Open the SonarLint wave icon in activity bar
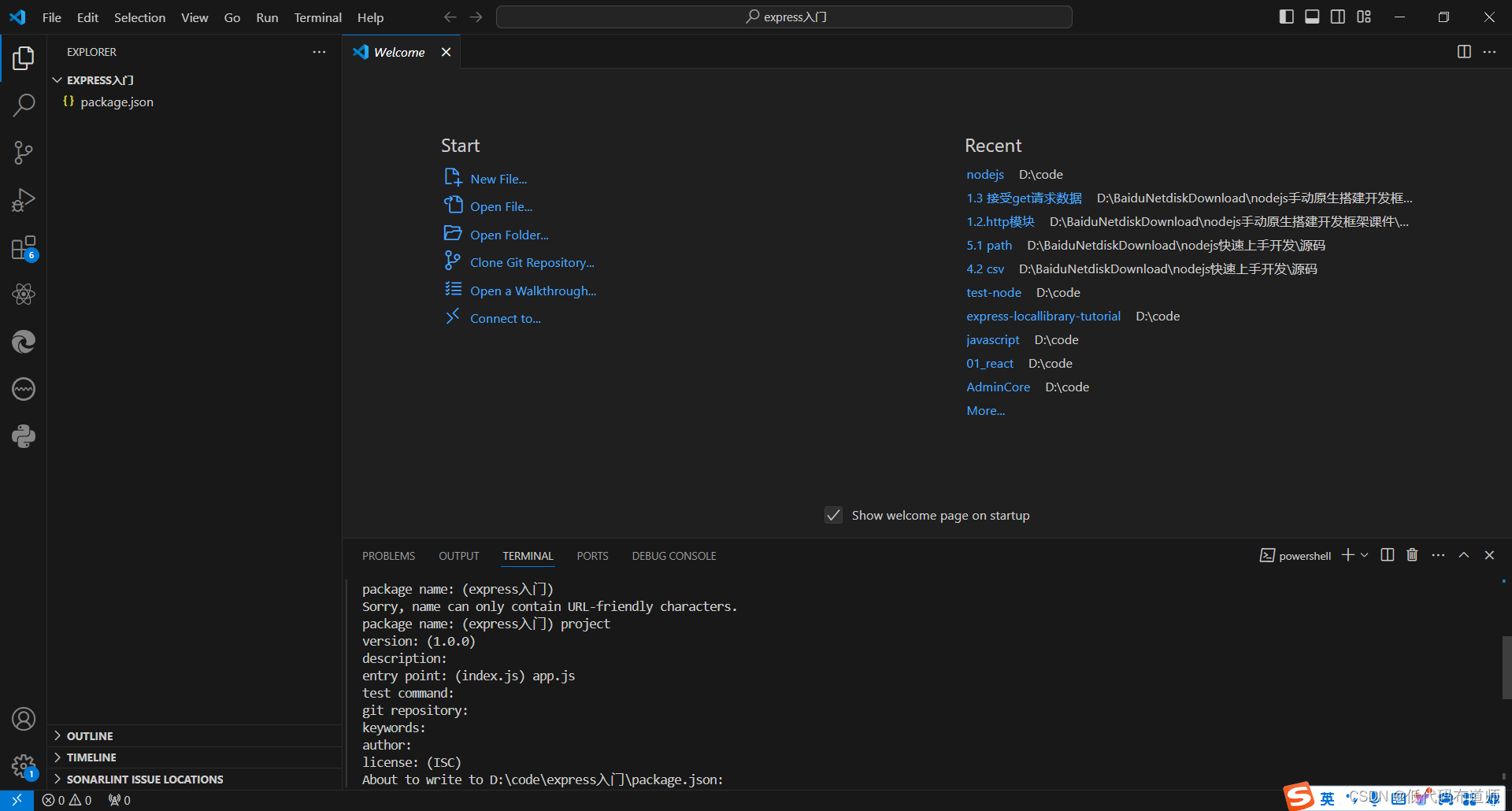The width and height of the screenshot is (1512, 811). (x=24, y=389)
